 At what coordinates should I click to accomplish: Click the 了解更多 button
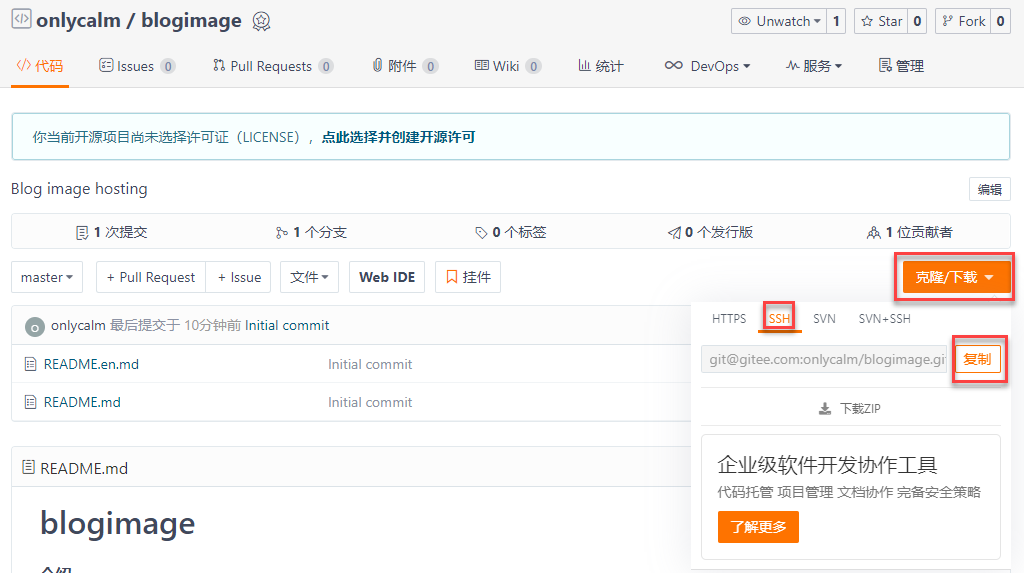point(758,527)
